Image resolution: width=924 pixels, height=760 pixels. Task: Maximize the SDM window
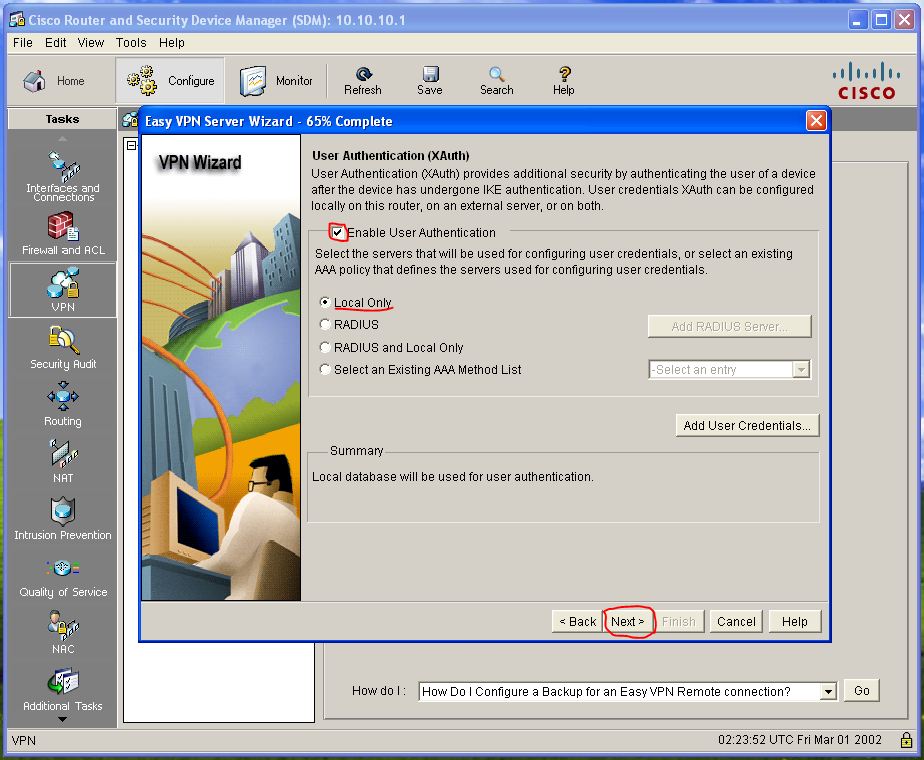click(x=882, y=20)
